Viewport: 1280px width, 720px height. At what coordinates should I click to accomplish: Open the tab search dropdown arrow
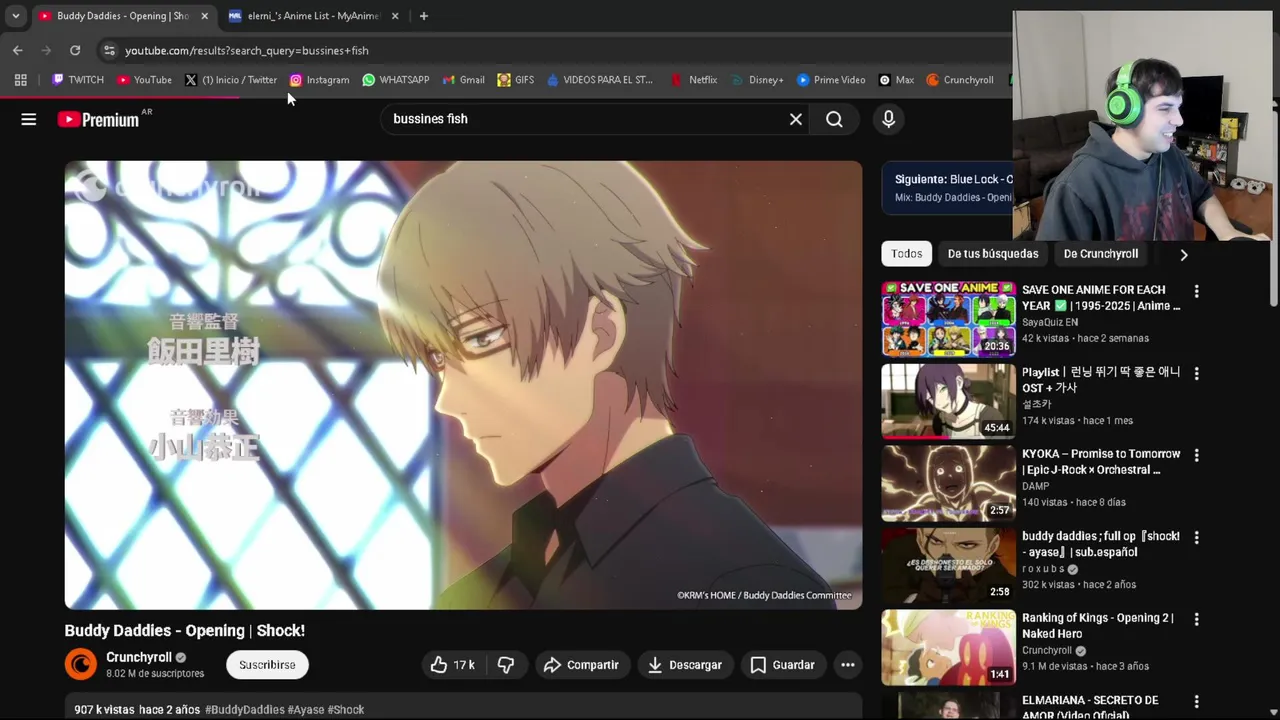coord(15,16)
